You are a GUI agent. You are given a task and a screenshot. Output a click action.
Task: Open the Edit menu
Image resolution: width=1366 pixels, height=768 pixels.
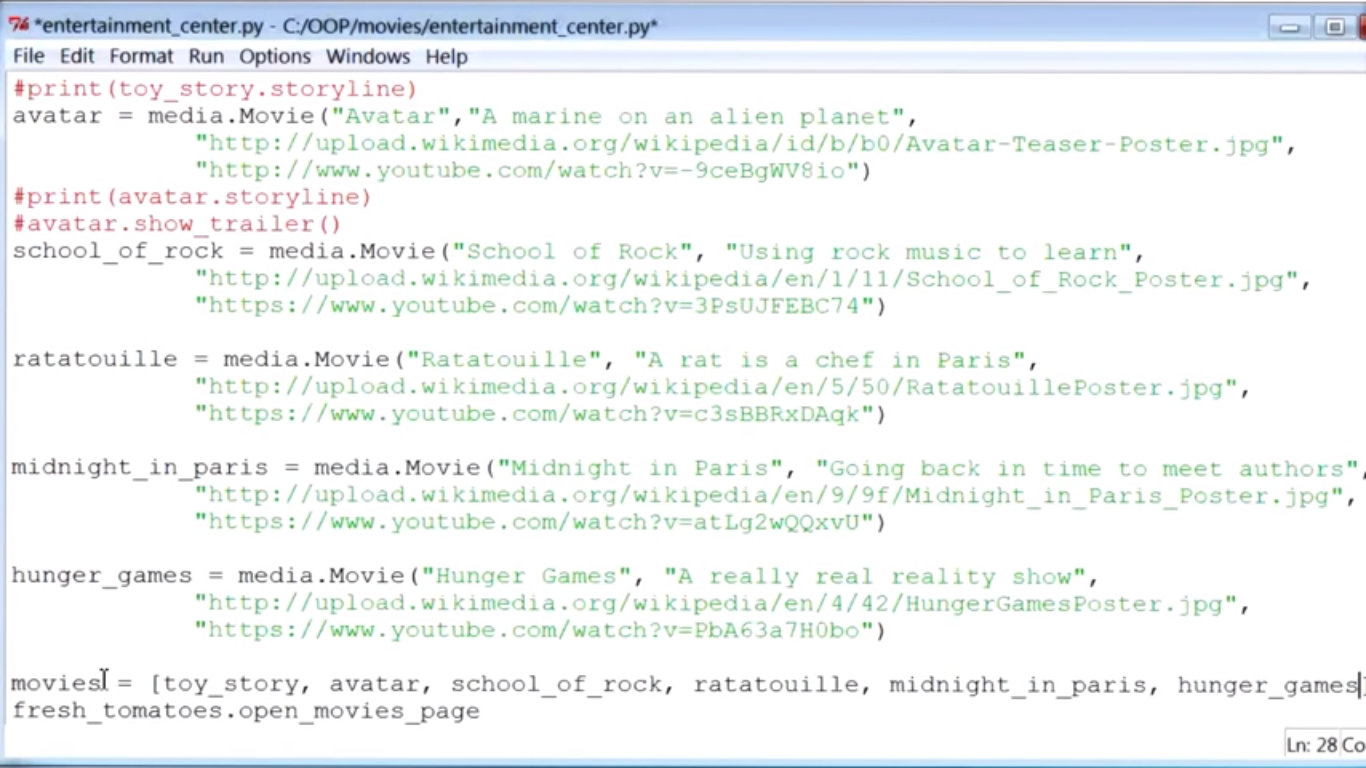coord(77,56)
